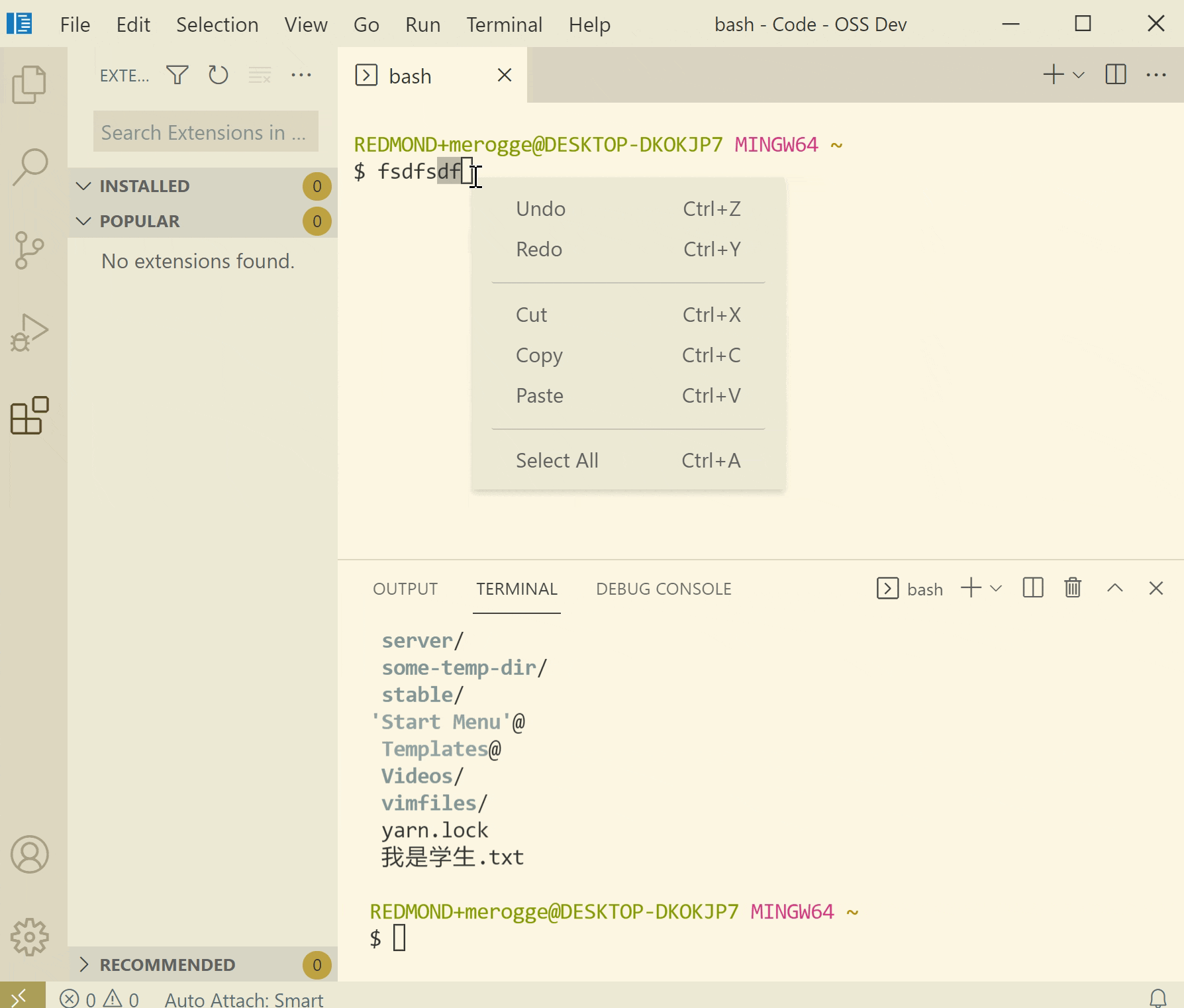
Task: Click the Auto Attach: Smart status item
Action: click(244, 999)
